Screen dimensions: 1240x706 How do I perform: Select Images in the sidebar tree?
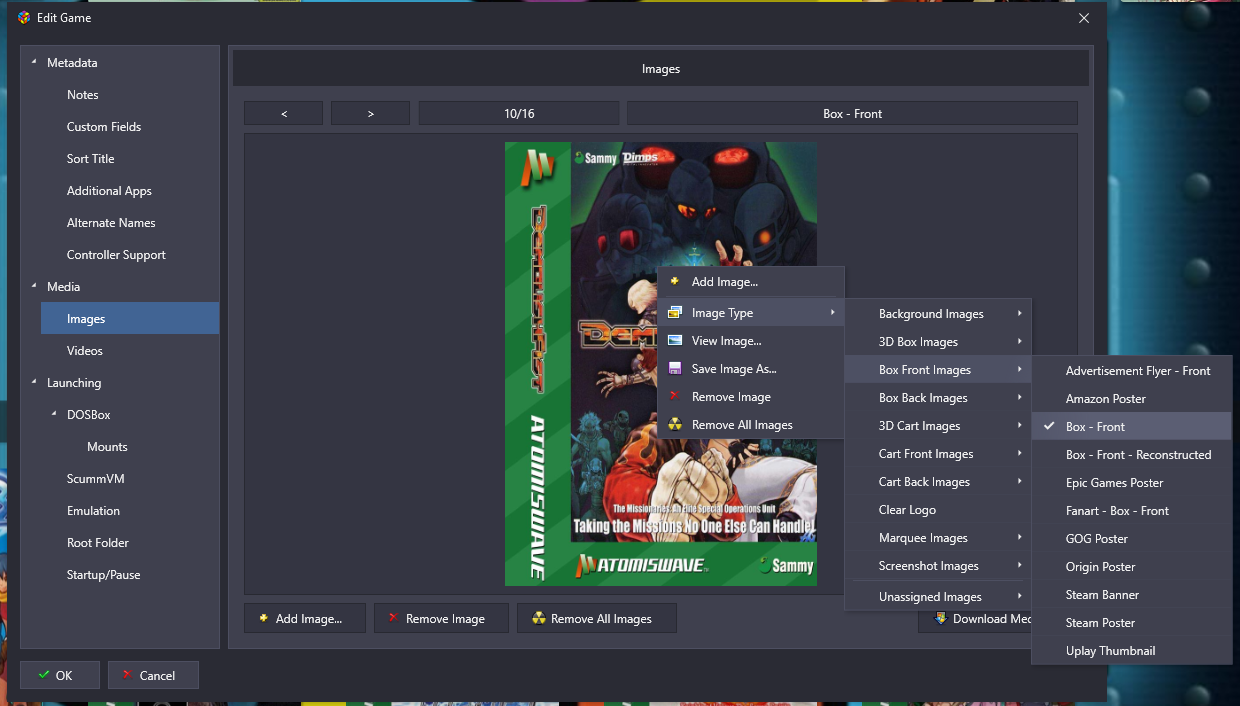click(130, 318)
